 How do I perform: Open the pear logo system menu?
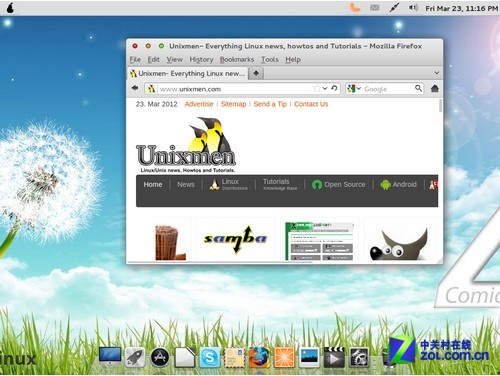click(10, 8)
